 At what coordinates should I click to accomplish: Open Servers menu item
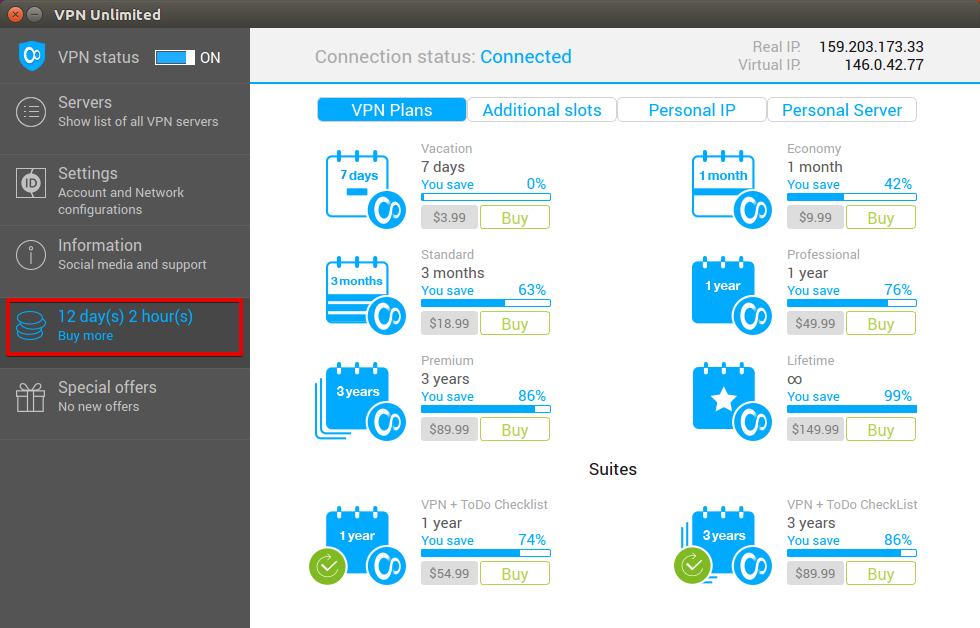pyautogui.click(x=125, y=119)
